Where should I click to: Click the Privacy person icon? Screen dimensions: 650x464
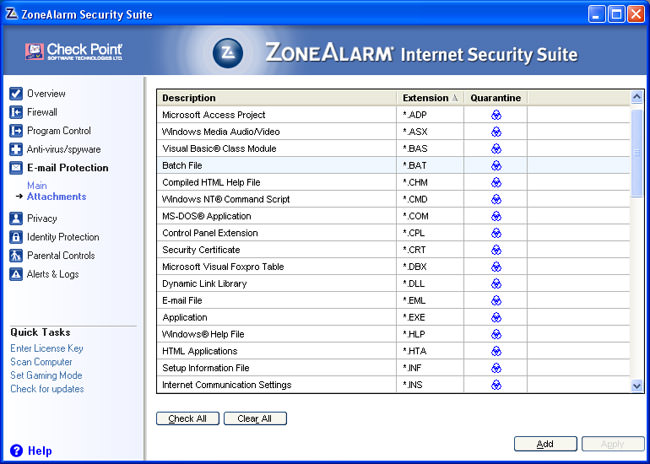[x=16, y=219]
